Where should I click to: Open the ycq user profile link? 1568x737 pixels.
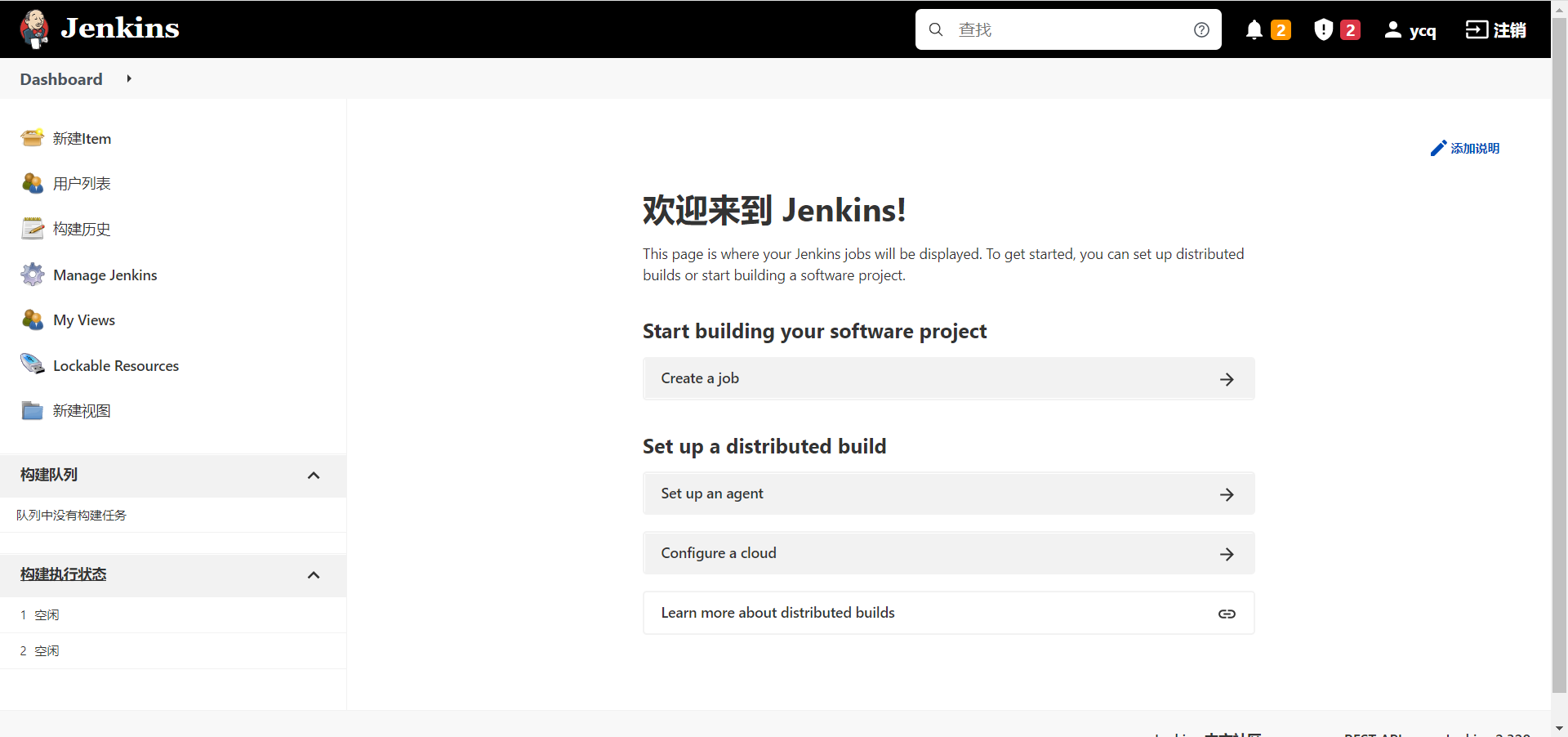[1410, 30]
